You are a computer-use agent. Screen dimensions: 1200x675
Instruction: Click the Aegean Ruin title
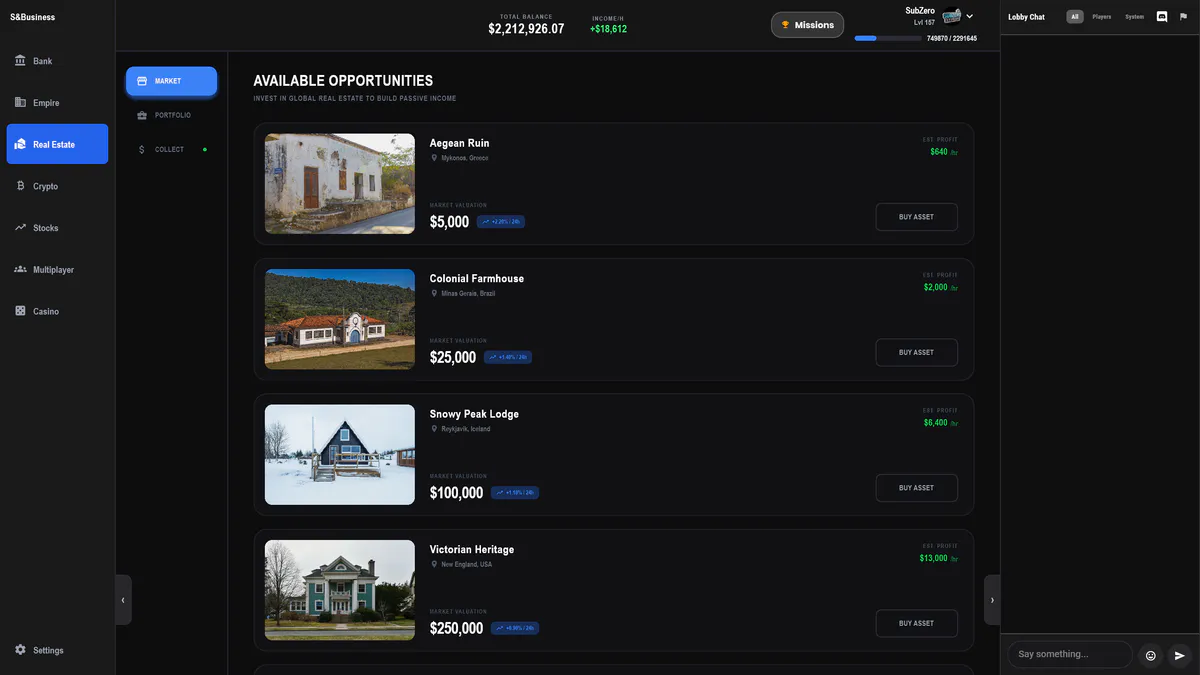pos(460,143)
